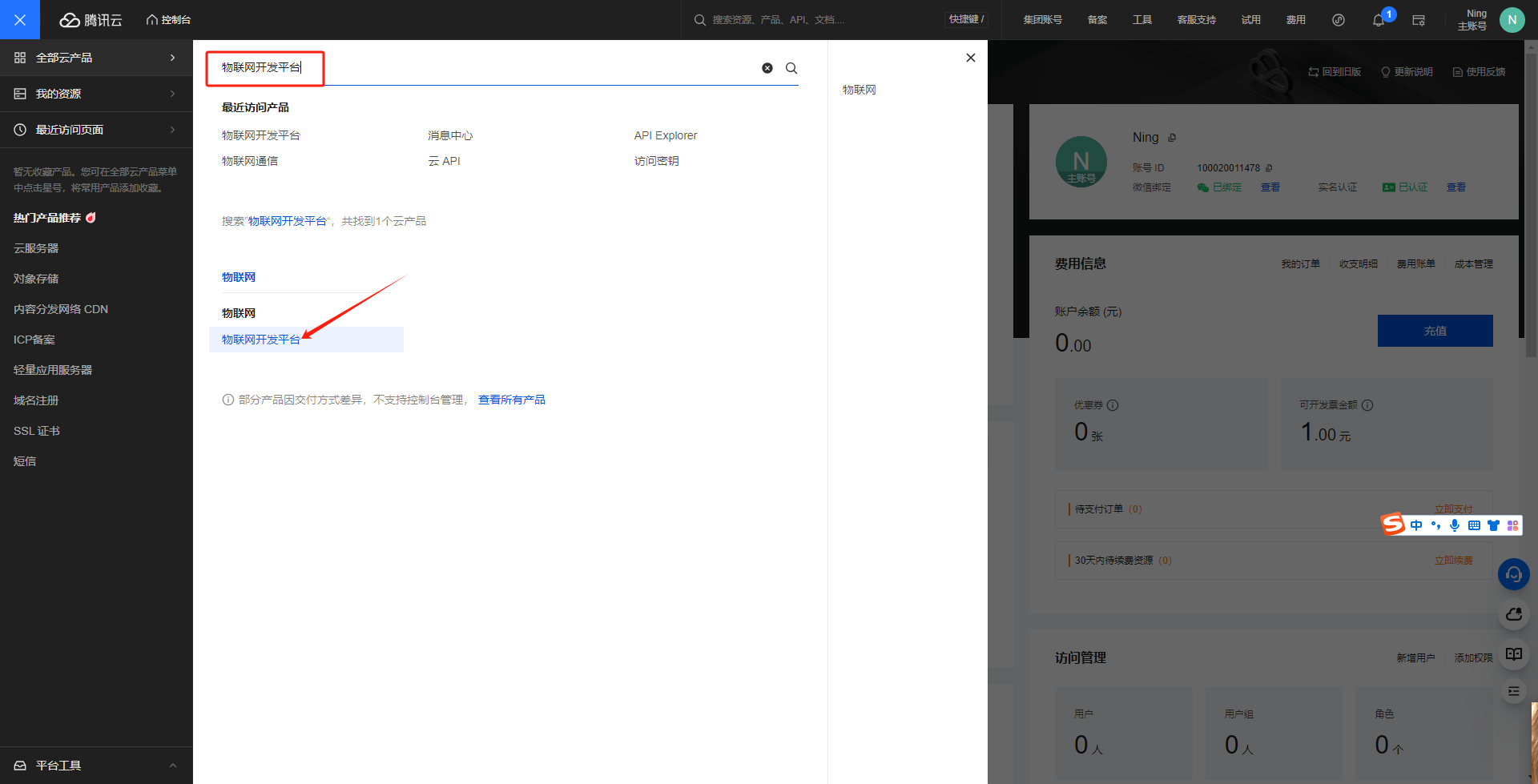1538x784 pixels.
Task: Open the top bar icon next to the bell
Action: tap(1419, 20)
